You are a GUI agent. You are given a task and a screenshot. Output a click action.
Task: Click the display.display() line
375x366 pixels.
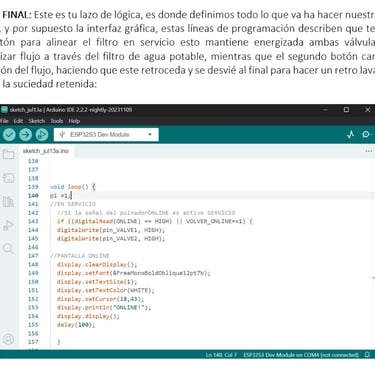point(88,317)
